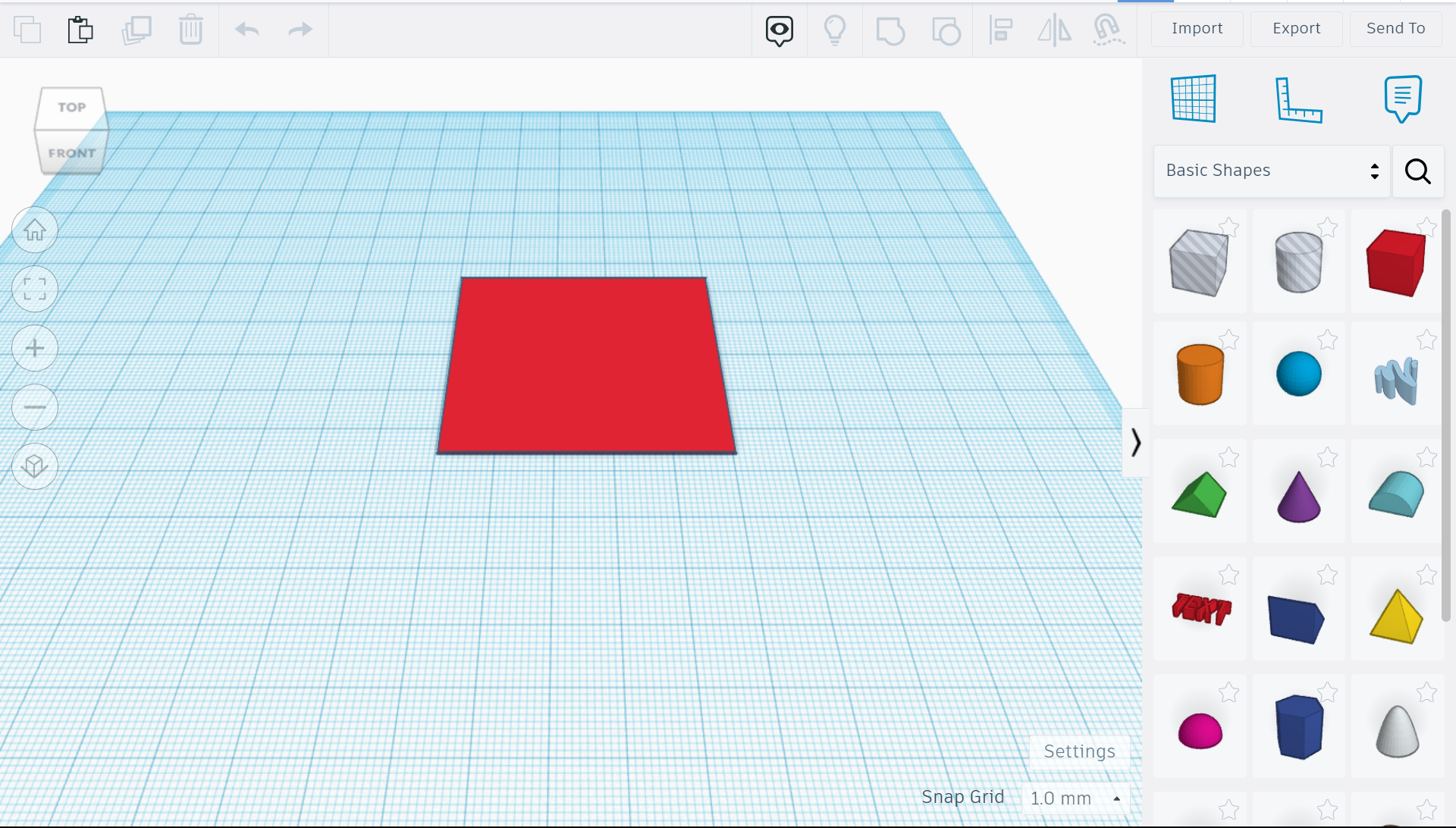This screenshot has width=1456, height=828.
Task: Open the Align tool
Action: 1001,30
